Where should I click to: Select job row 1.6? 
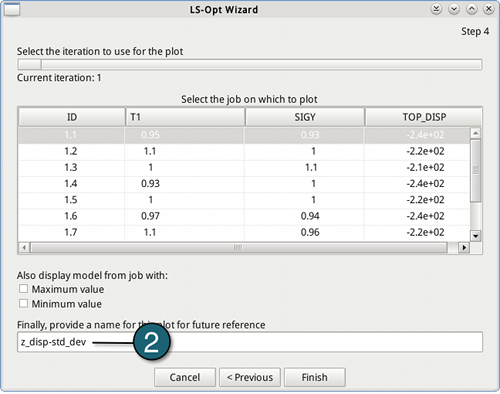244,216
